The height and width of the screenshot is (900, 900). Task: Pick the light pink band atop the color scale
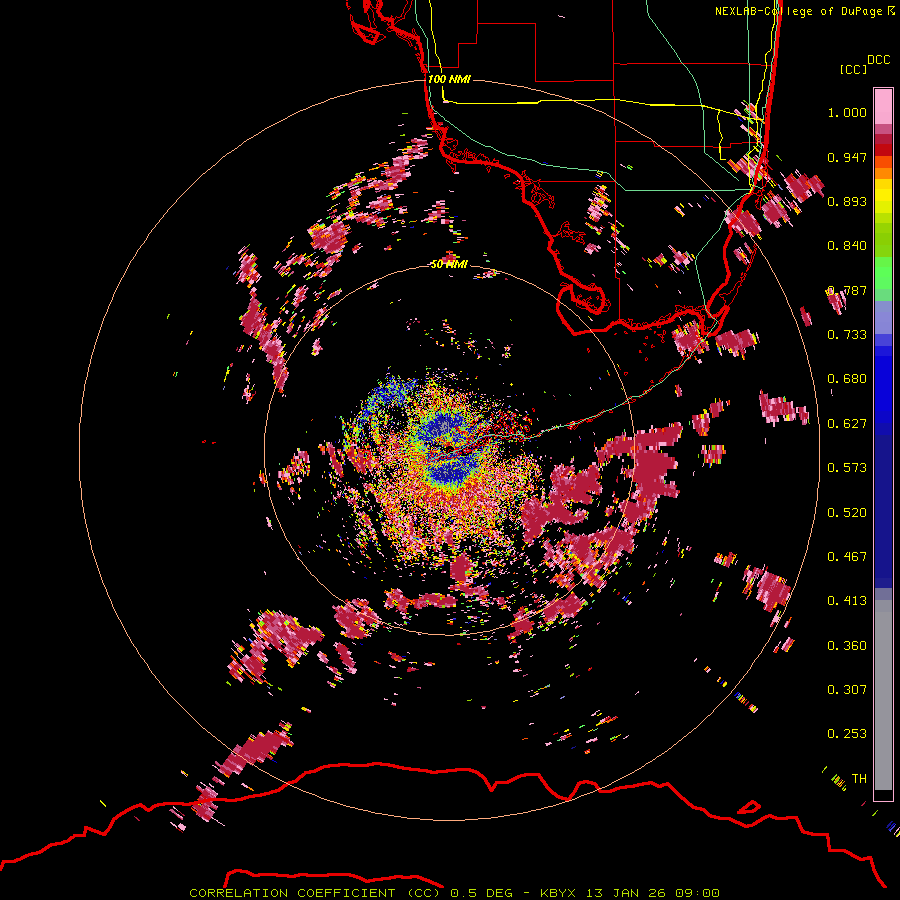pyautogui.click(x=883, y=106)
